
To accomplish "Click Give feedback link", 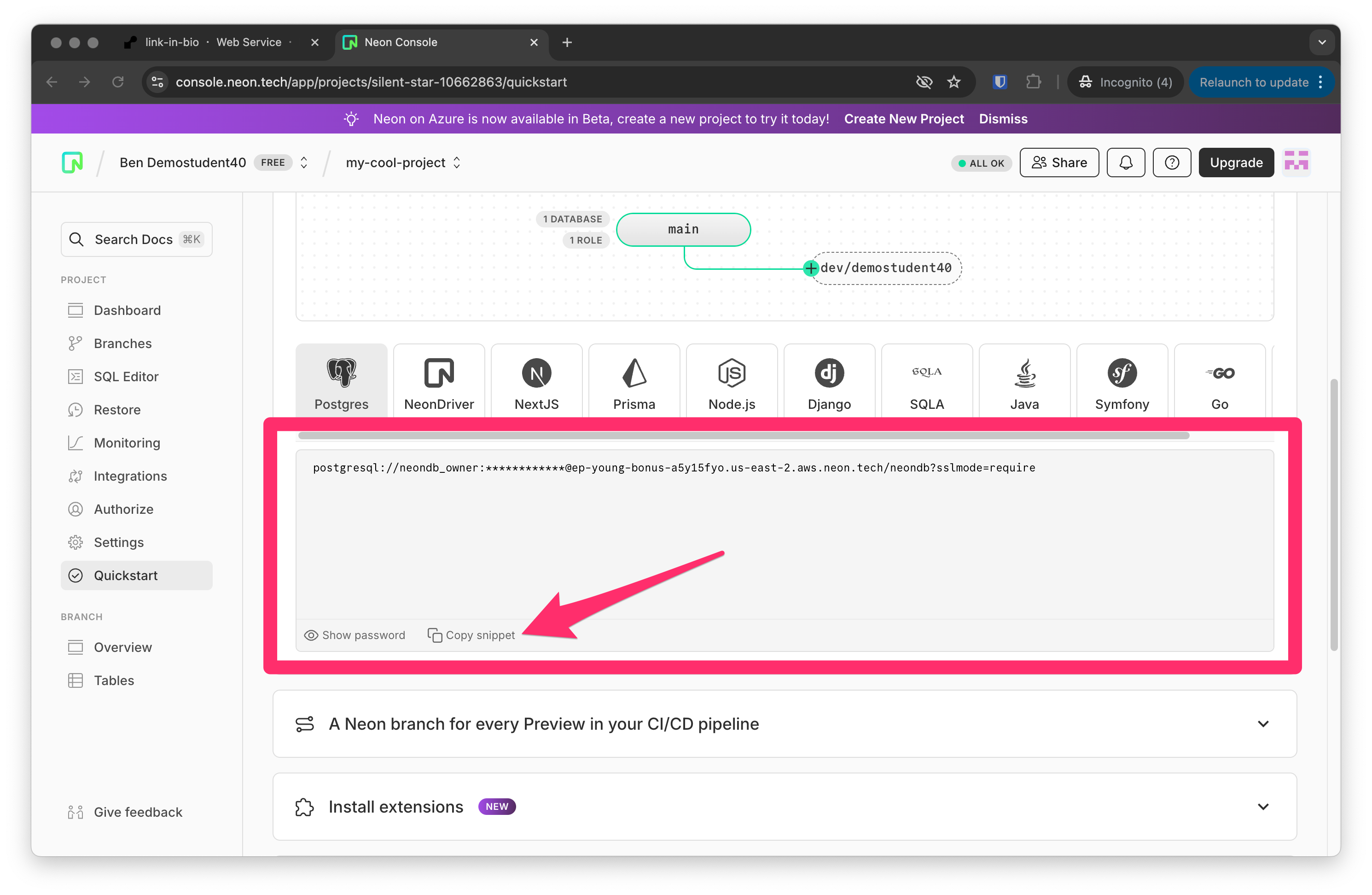I will (x=125, y=812).
